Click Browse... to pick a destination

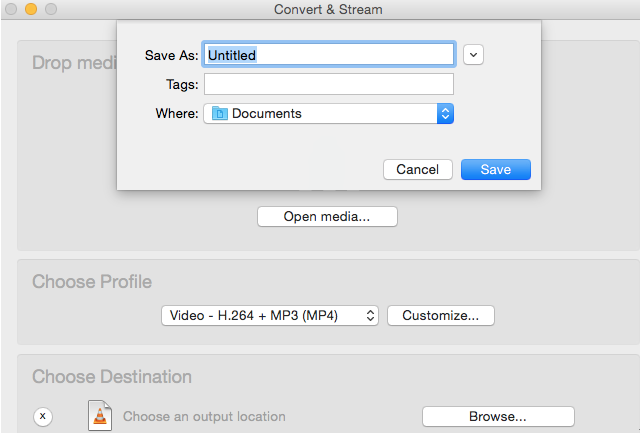pos(498,416)
